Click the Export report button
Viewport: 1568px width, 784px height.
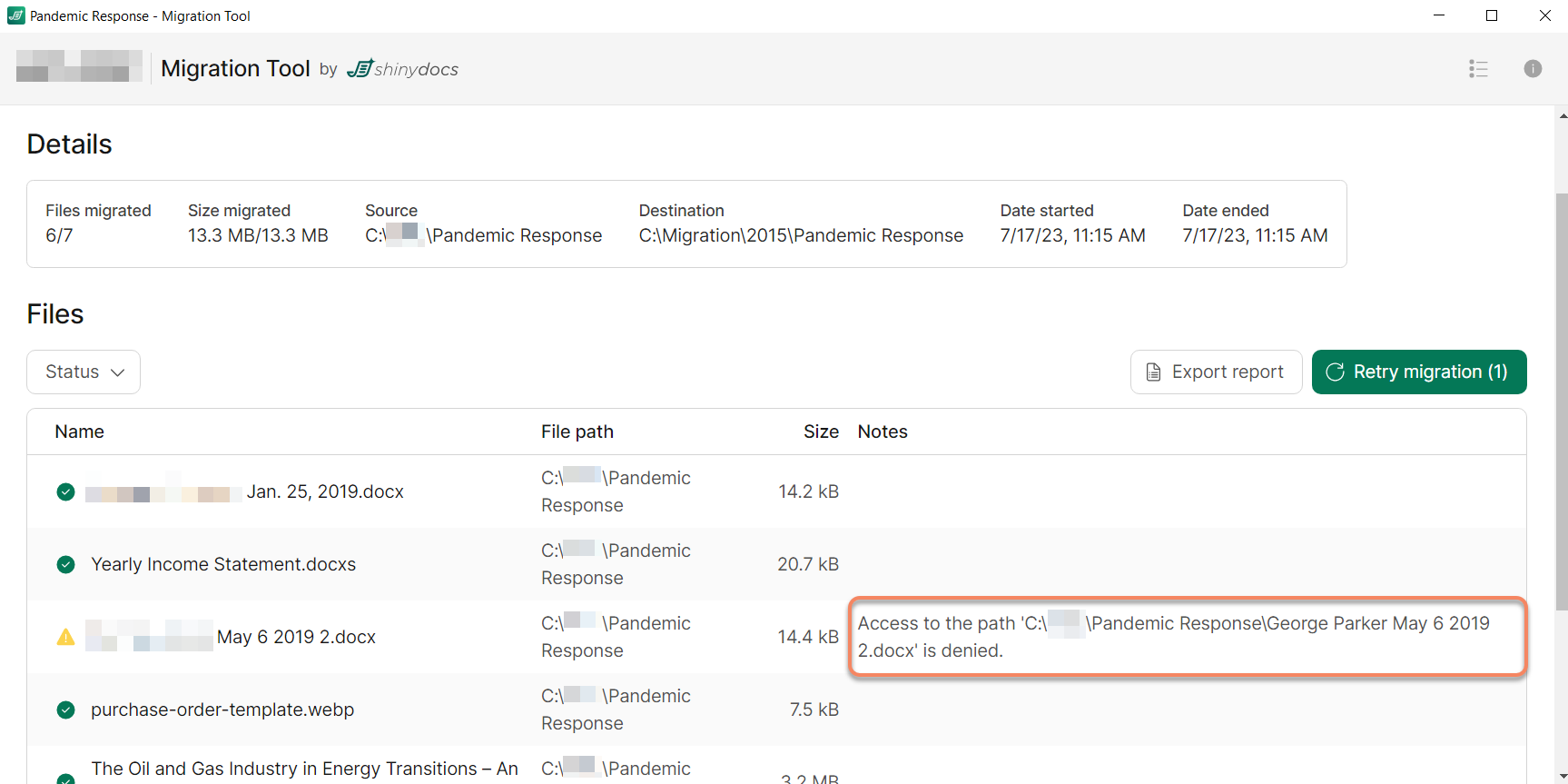1216,372
